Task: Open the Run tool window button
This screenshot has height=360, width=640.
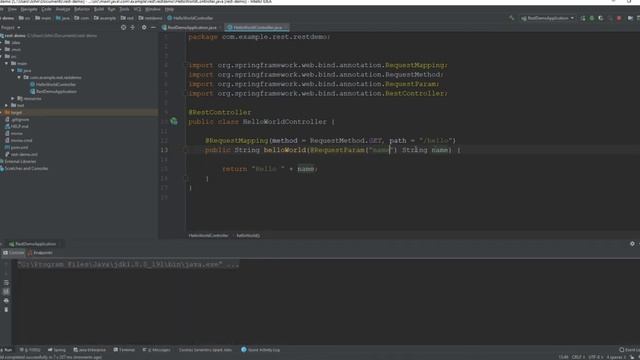Action: 6,350
